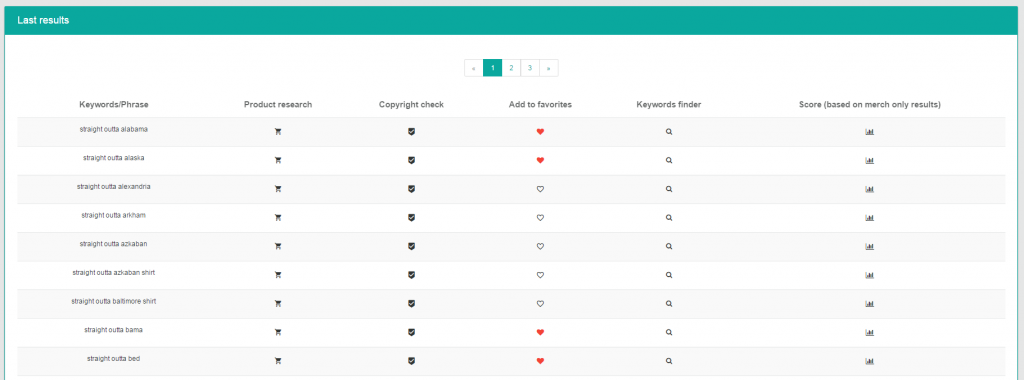The height and width of the screenshot is (380, 1024).
Task: Click the Copyright check column header
Action: (411, 104)
